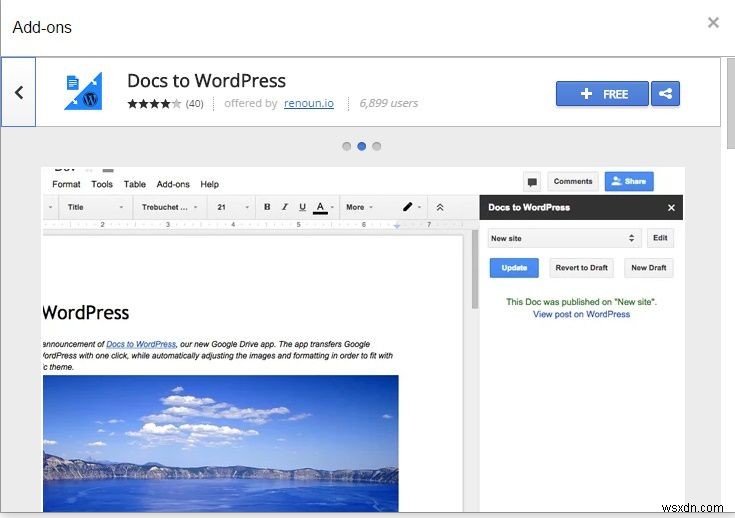Click the Edit button beside New site
Image resolution: width=735 pixels, height=518 pixels.
pyautogui.click(x=660, y=238)
